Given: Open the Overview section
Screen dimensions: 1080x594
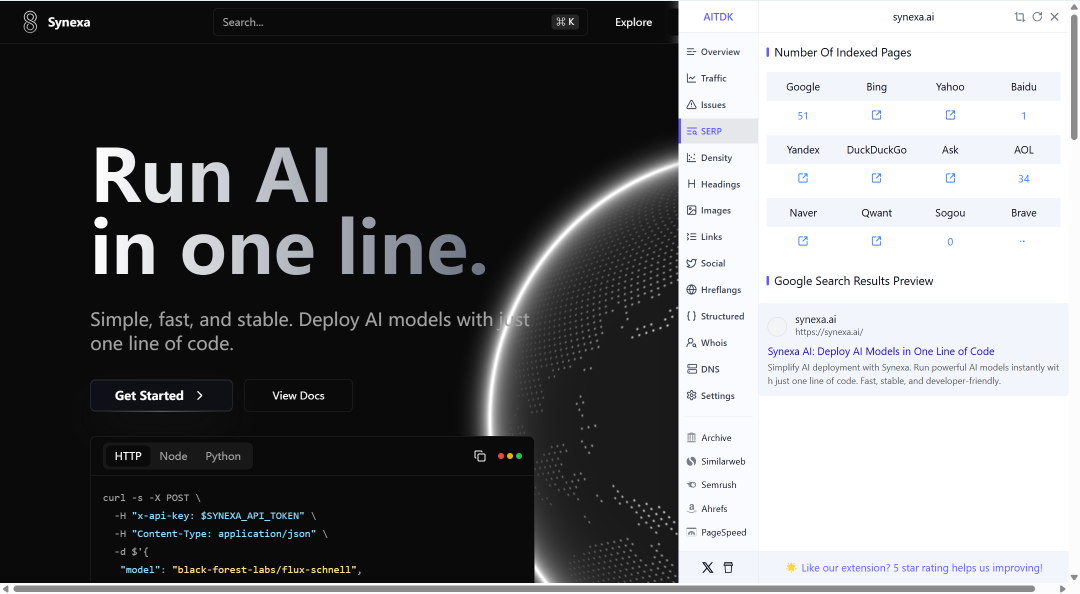Looking at the screenshot, I should coord(718,52).
